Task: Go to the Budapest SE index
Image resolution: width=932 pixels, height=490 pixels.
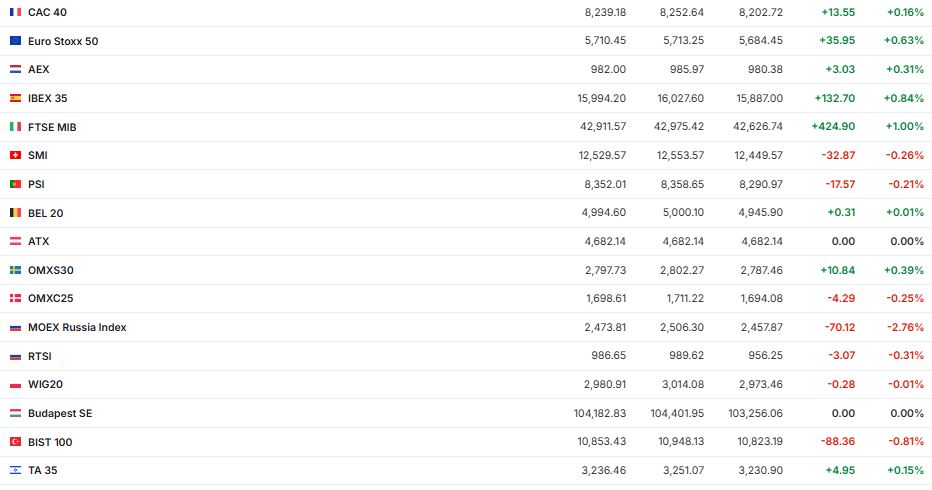Action: [x=60, y=413]
